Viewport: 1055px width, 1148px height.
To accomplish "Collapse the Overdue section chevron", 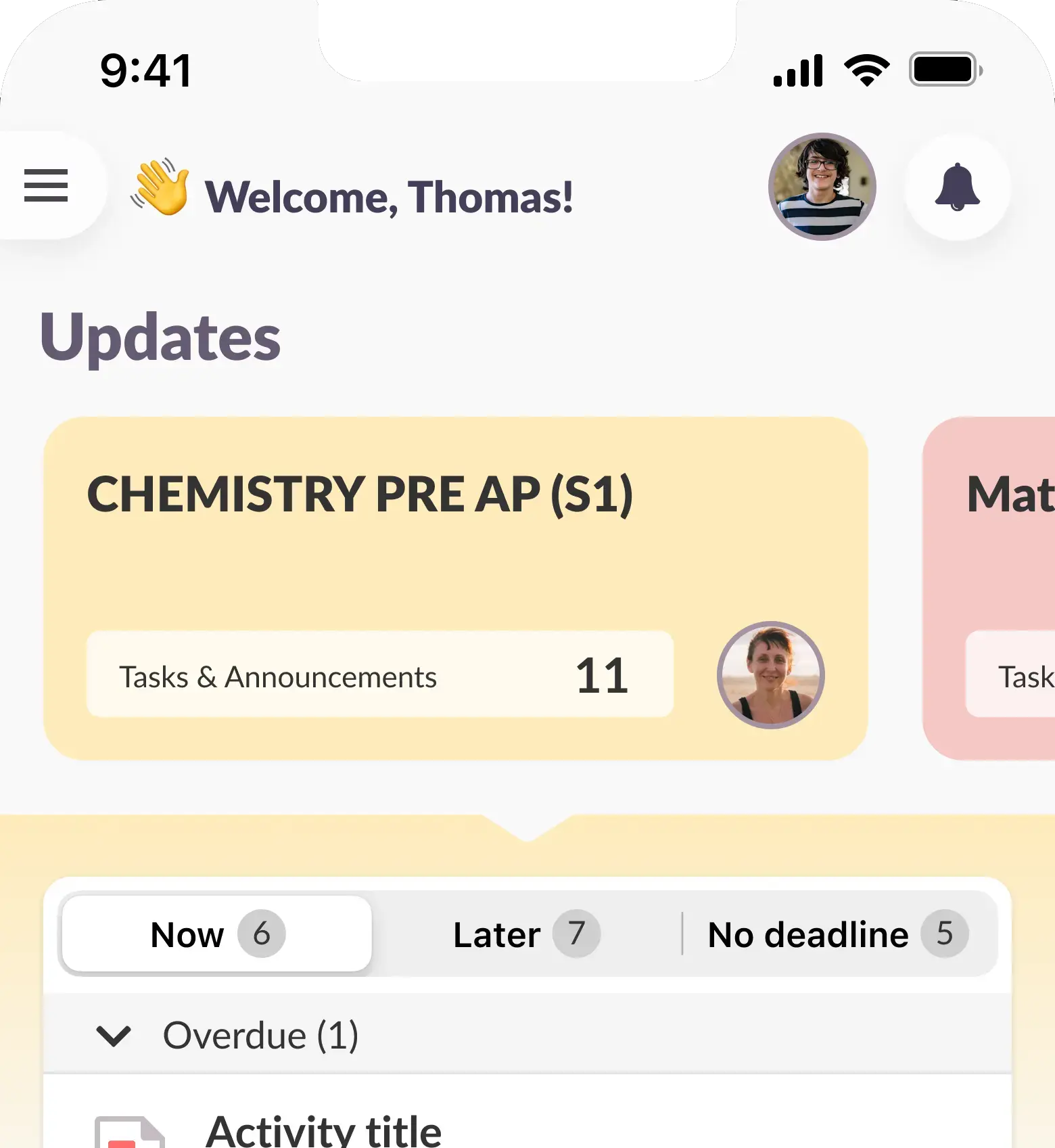I will pos(114,1036).
